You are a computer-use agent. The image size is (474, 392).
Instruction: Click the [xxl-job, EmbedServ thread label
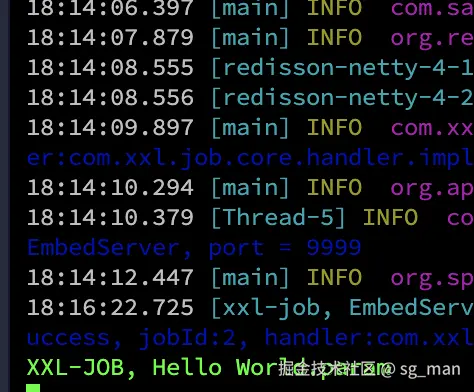coord(342,308)
